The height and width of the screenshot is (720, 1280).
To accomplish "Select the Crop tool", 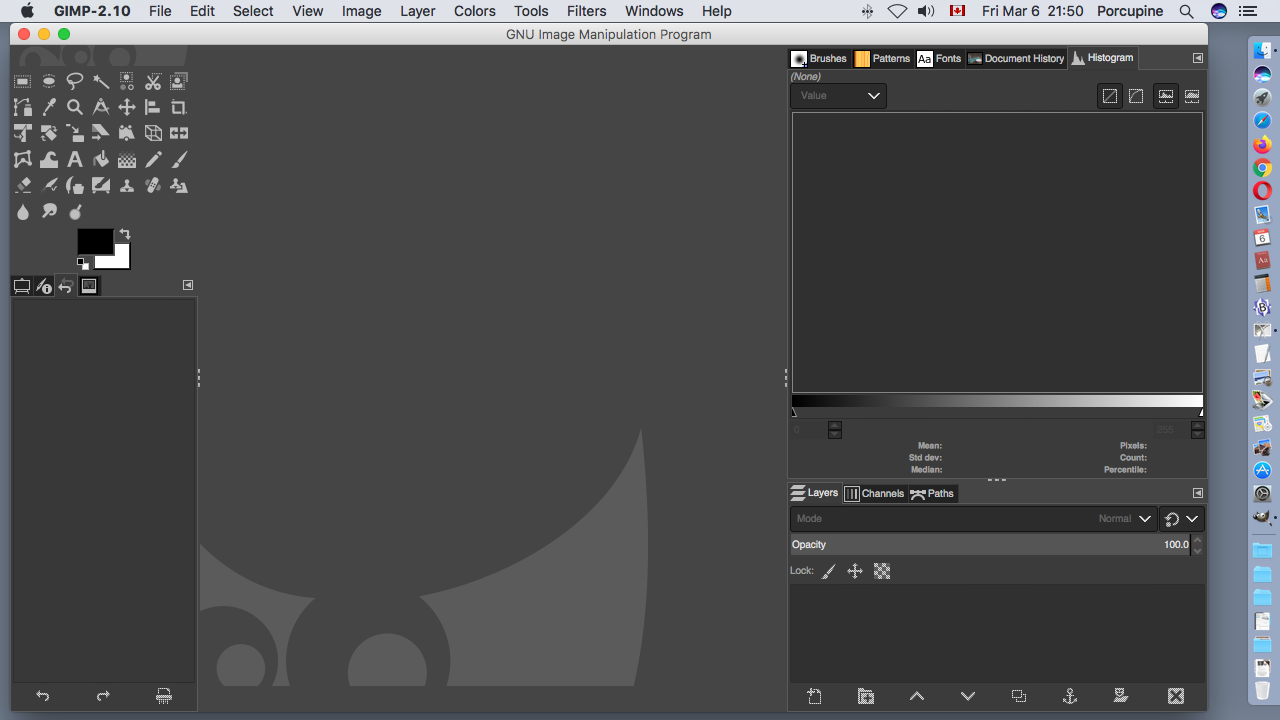I will click(x=179, y=108).
